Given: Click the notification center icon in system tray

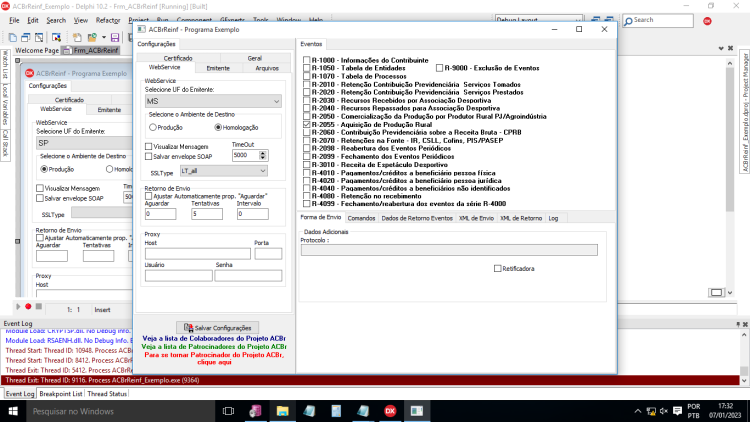Looking at the screenshot, I should point(677,411).
